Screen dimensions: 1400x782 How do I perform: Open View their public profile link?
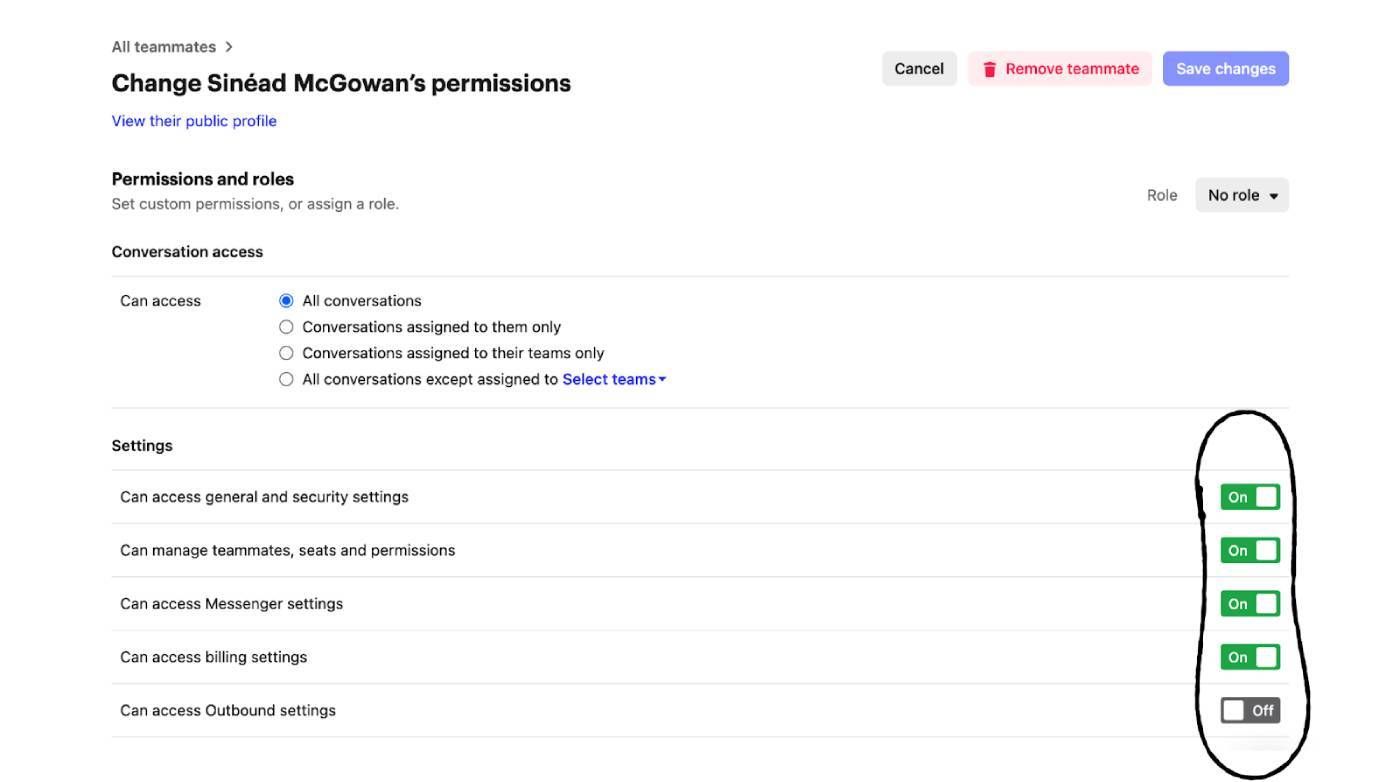(194, 121)
